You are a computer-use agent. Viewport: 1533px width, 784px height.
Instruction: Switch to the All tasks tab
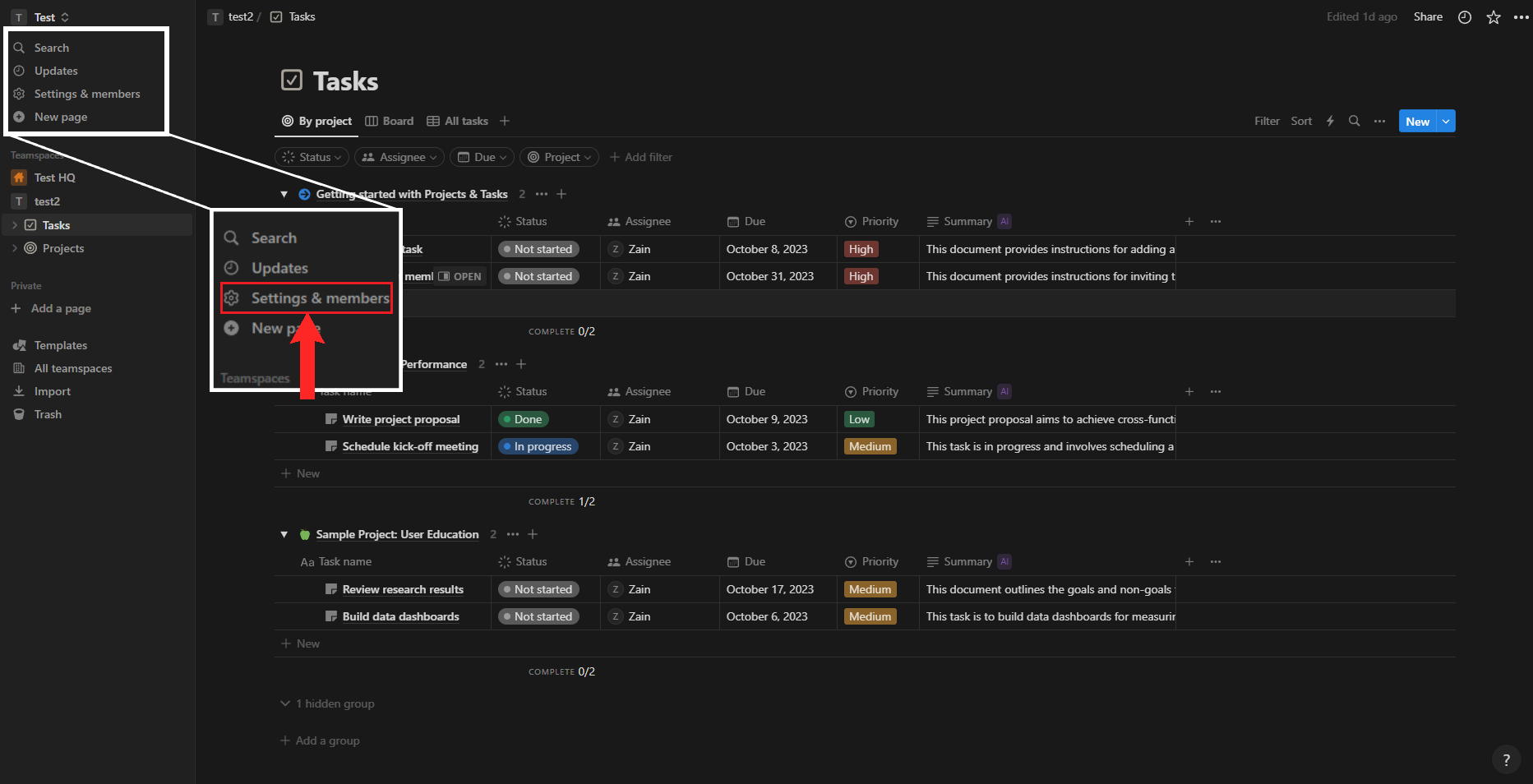click(x=458, y=121)
